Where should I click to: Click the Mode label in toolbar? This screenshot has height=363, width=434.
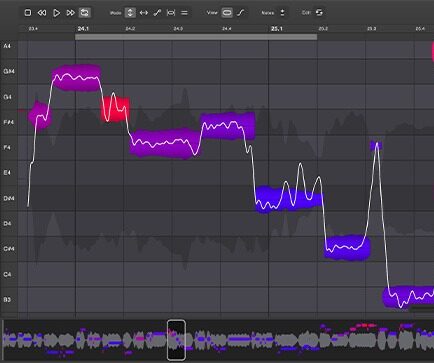[115, 13]
